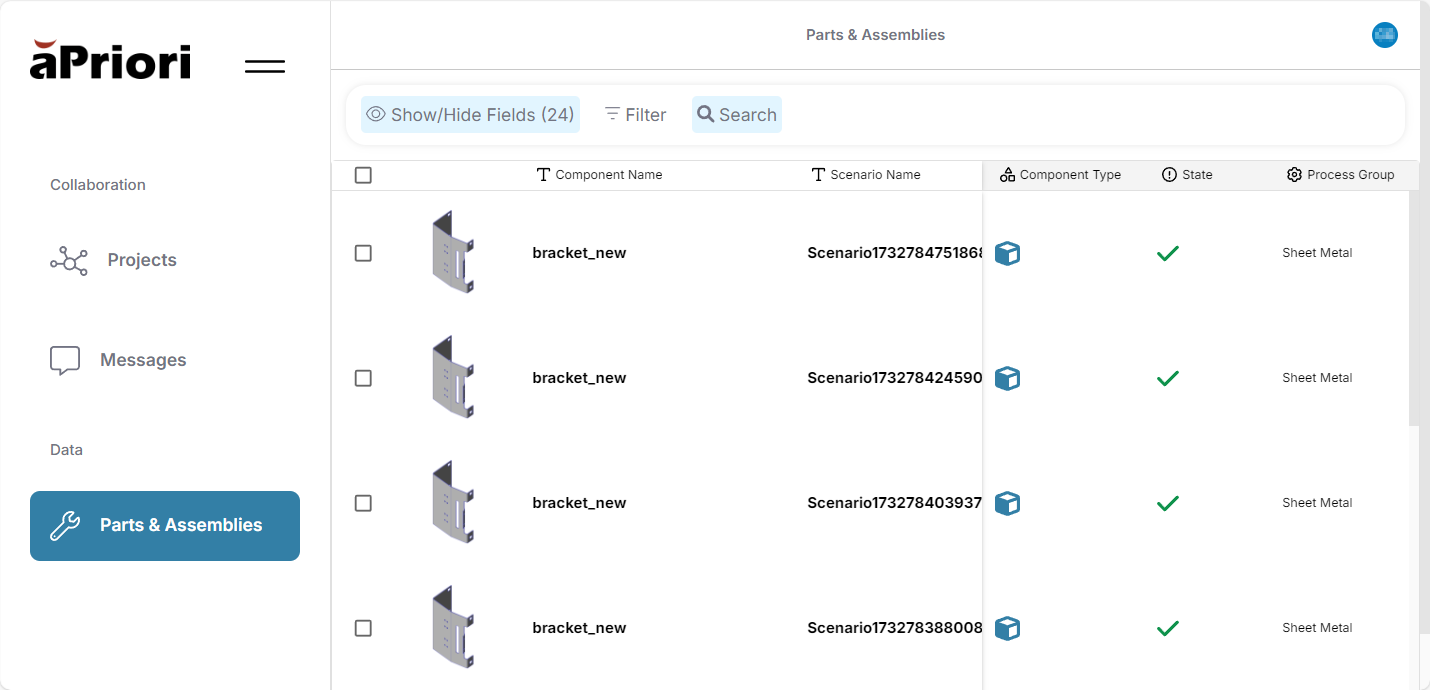Screen dimensions: 1430x690
Task: Click the hamburger menu icon beside the logo
Action: tap(265, 67)
